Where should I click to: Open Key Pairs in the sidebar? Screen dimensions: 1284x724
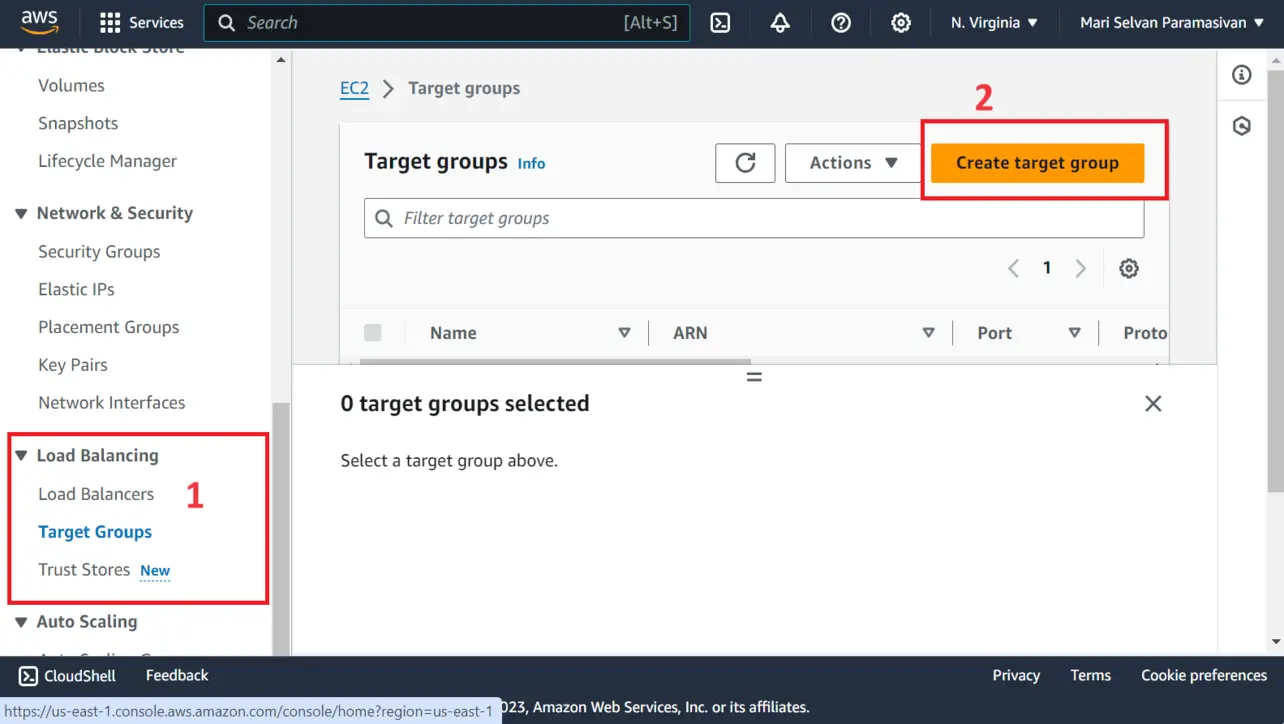click(73, 365)
